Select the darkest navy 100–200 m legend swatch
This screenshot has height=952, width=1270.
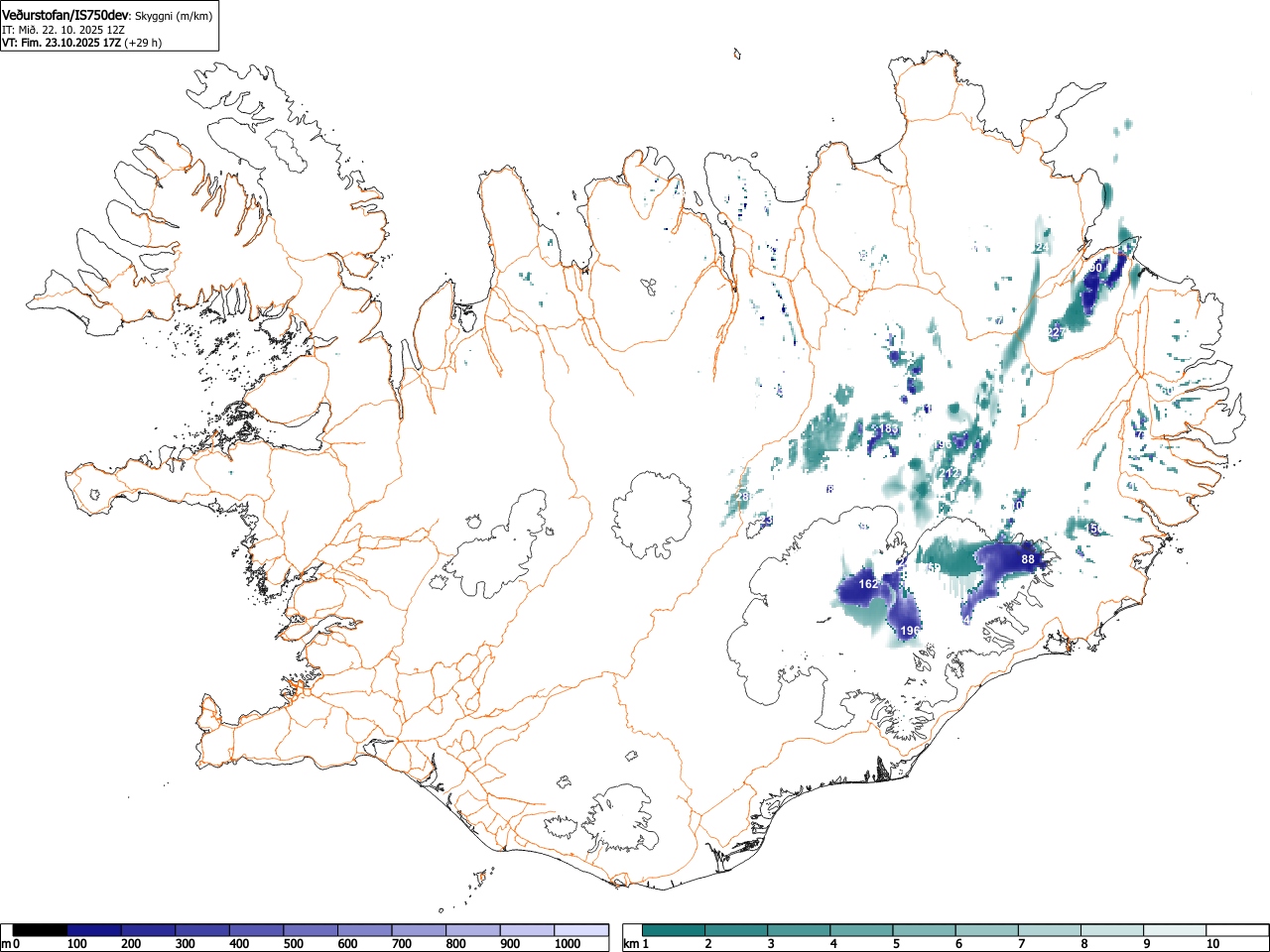click(94, 930)
